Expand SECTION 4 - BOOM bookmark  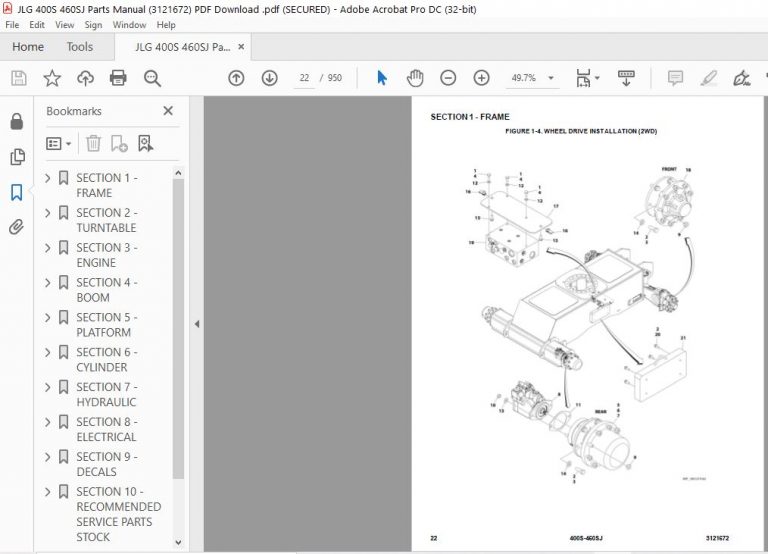(48, 283)
